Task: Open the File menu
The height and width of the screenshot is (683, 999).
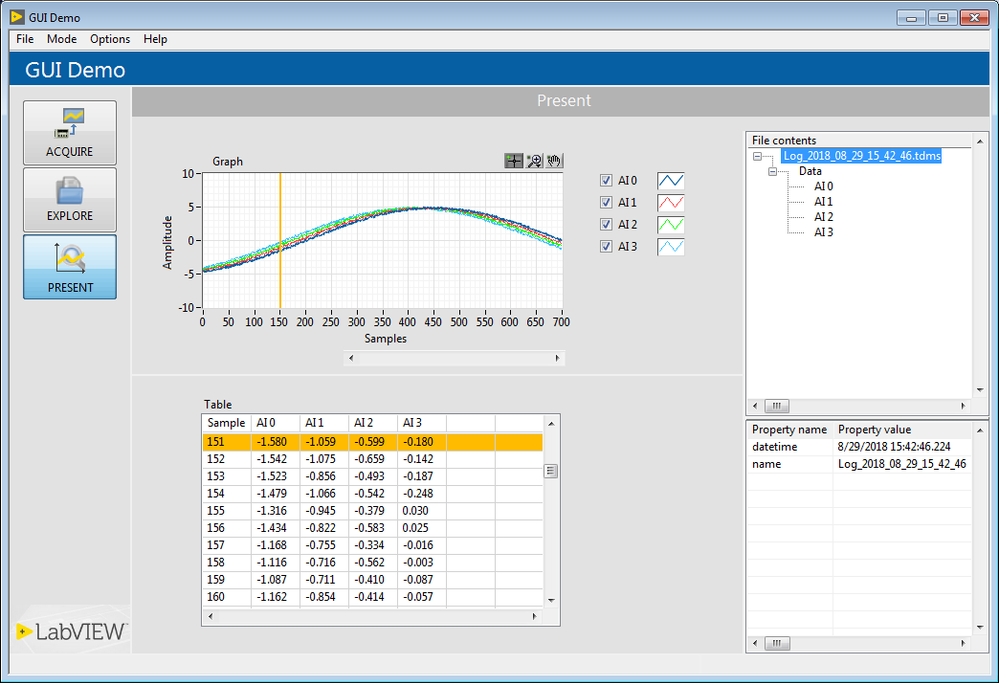Action: tap(25, 39)
